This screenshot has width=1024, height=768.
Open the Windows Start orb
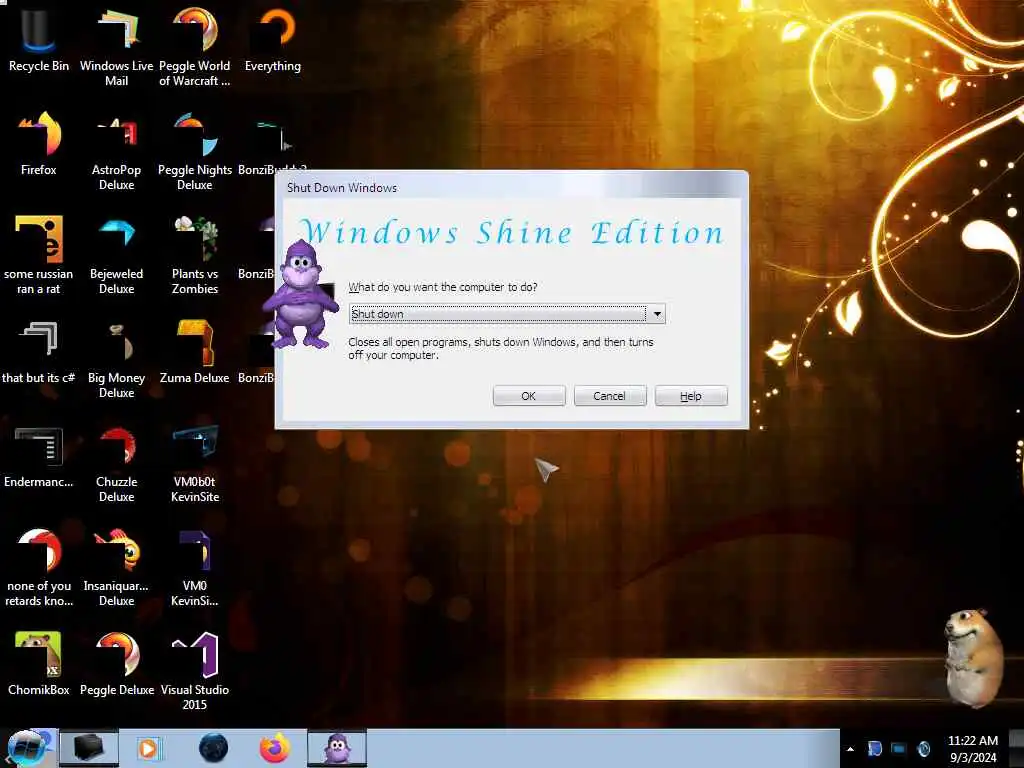pyautogui.click(x=27, y=748)
